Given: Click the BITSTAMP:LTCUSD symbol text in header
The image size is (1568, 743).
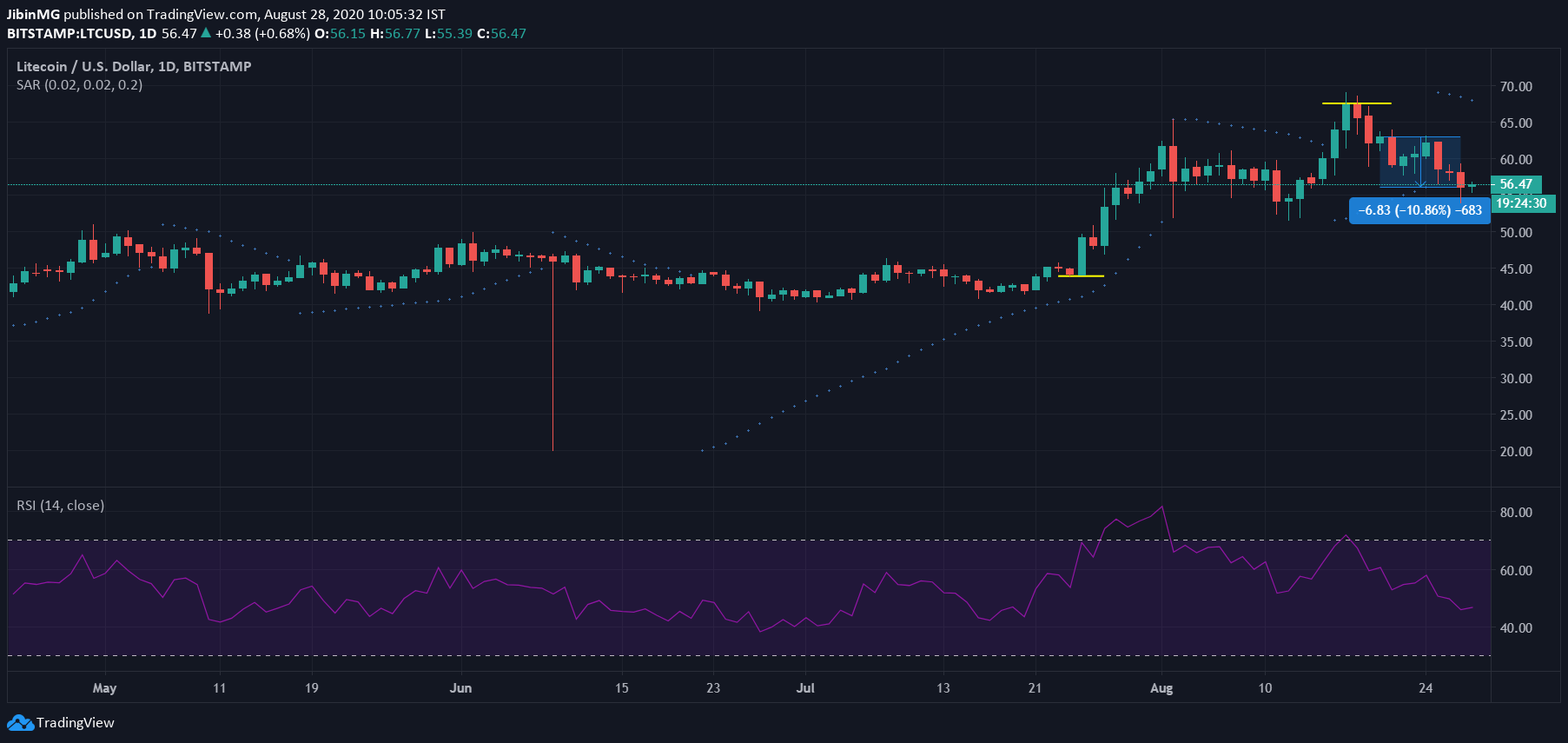Looking at the screenshot, I should coord(69,33).
